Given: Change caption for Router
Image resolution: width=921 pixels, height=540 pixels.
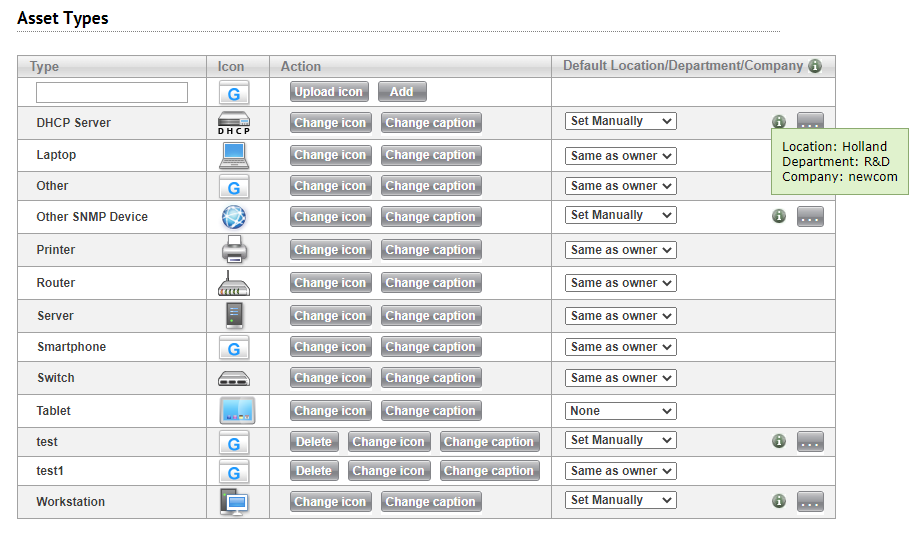Looking at the screenshot, I should coord(431,283).
